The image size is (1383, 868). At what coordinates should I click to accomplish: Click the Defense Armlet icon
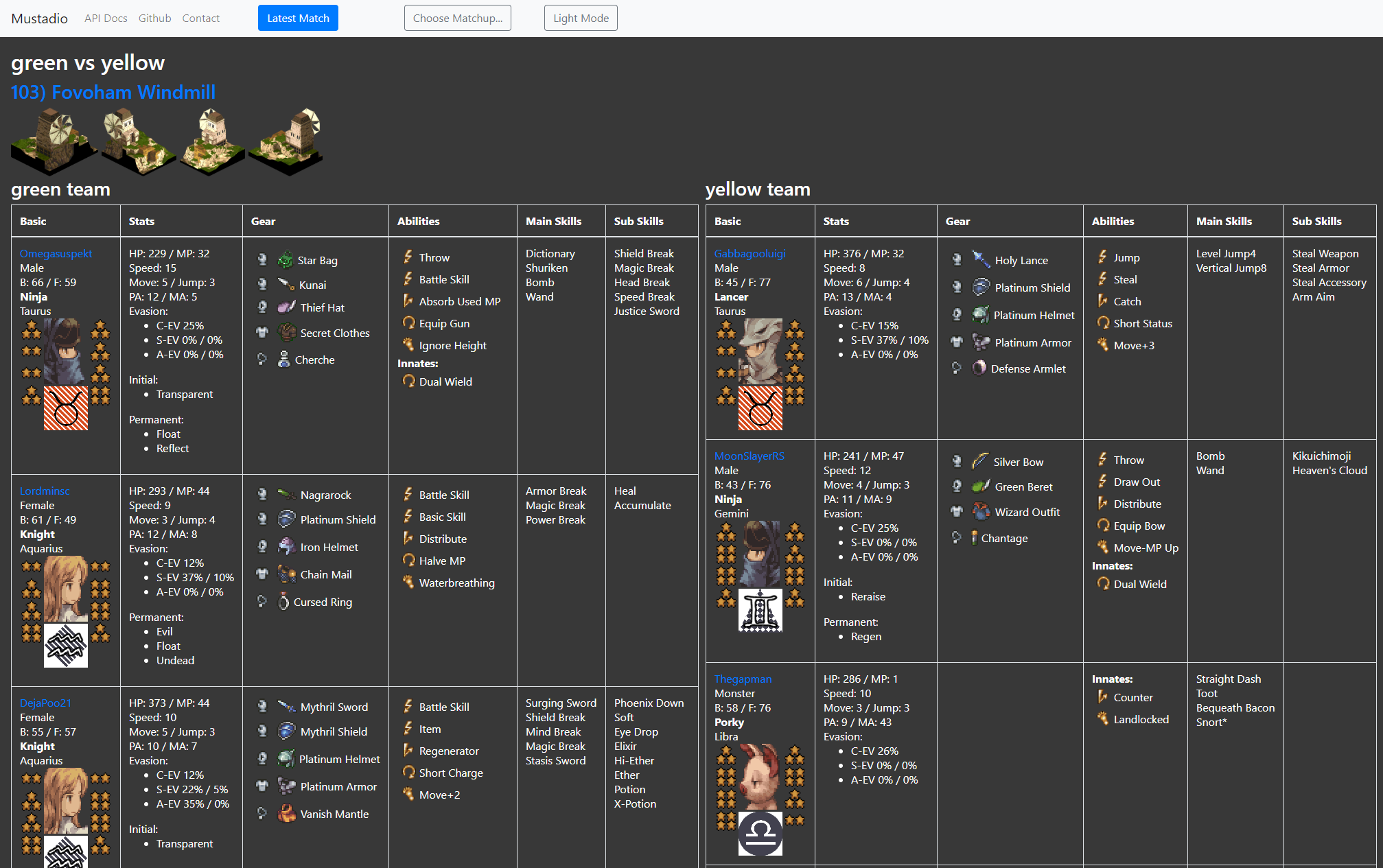click(979, 368)
